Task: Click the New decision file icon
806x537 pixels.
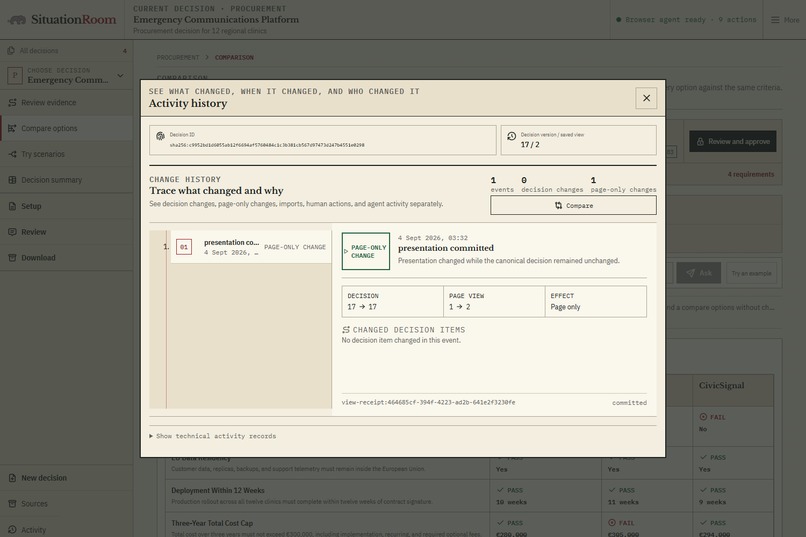Action: [x=12, y=478]
